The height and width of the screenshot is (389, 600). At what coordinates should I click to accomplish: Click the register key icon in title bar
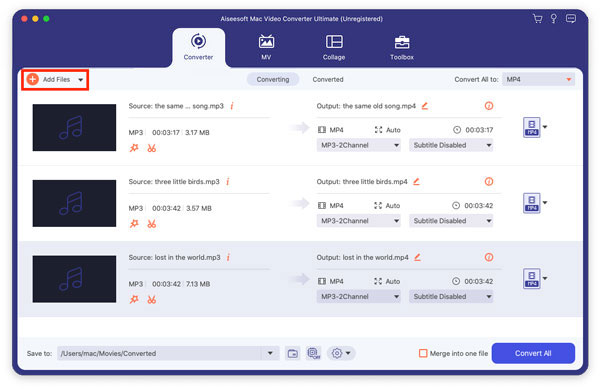(554, 19)
